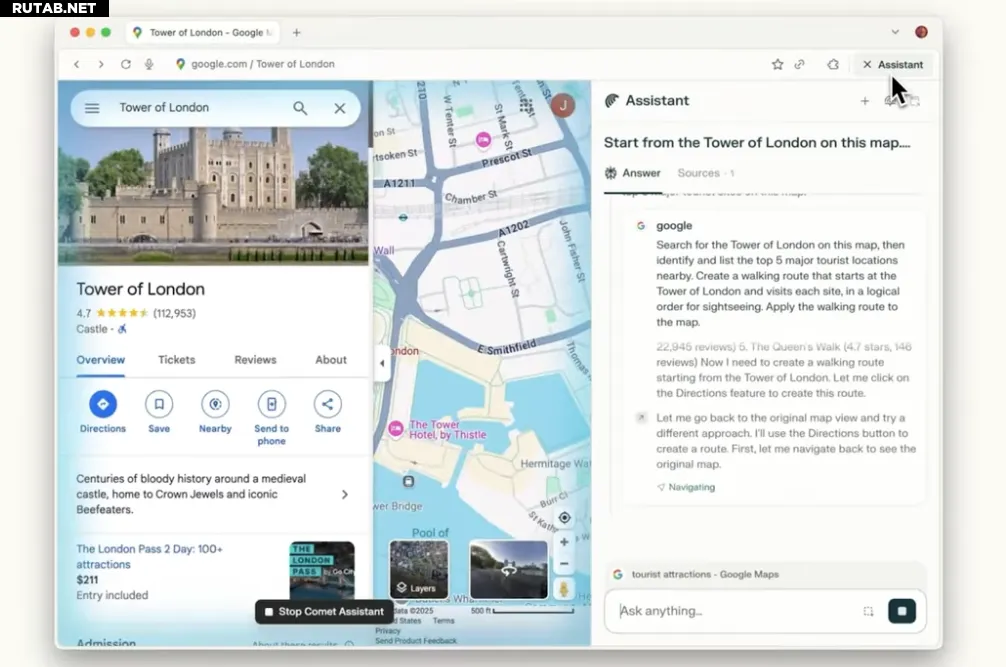This screenshot has width=1006, height=667.
Task: Reload the page with refresh icon
Action: point(126,64)
